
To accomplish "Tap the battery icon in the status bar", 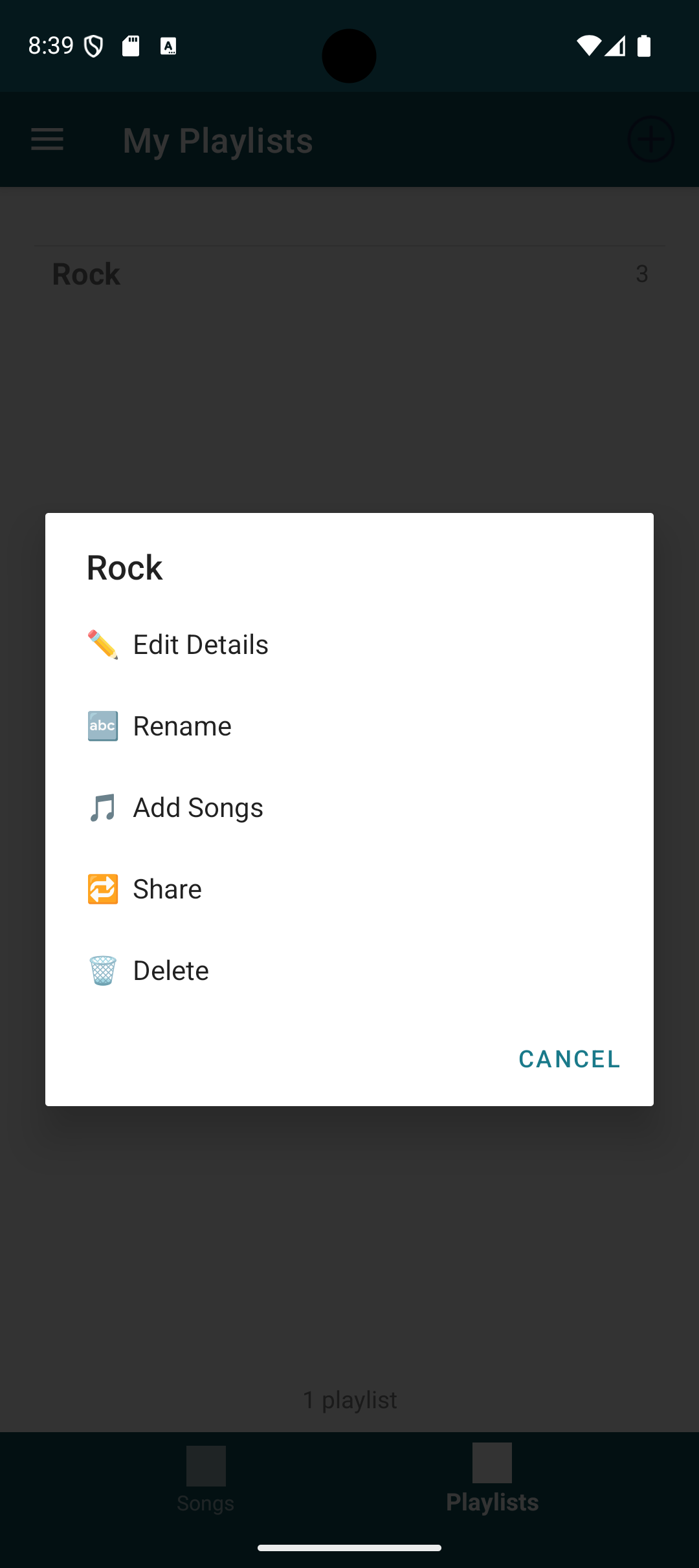I will (x=644, y=45).
